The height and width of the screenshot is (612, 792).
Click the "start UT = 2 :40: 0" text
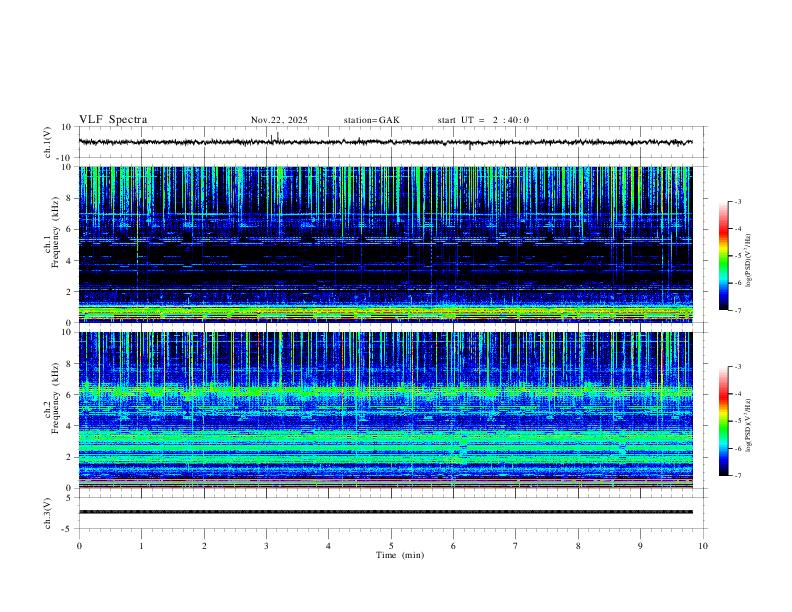[x=483, y=120]
